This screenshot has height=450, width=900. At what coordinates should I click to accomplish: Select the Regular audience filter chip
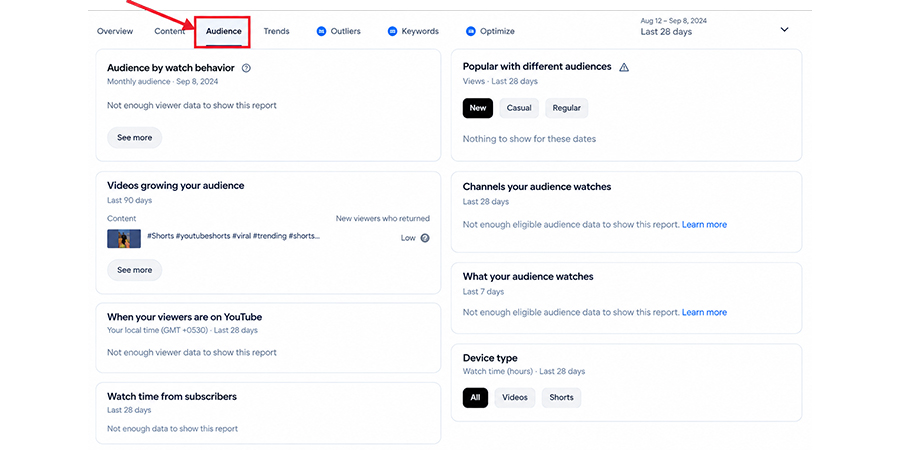point(567,108)
